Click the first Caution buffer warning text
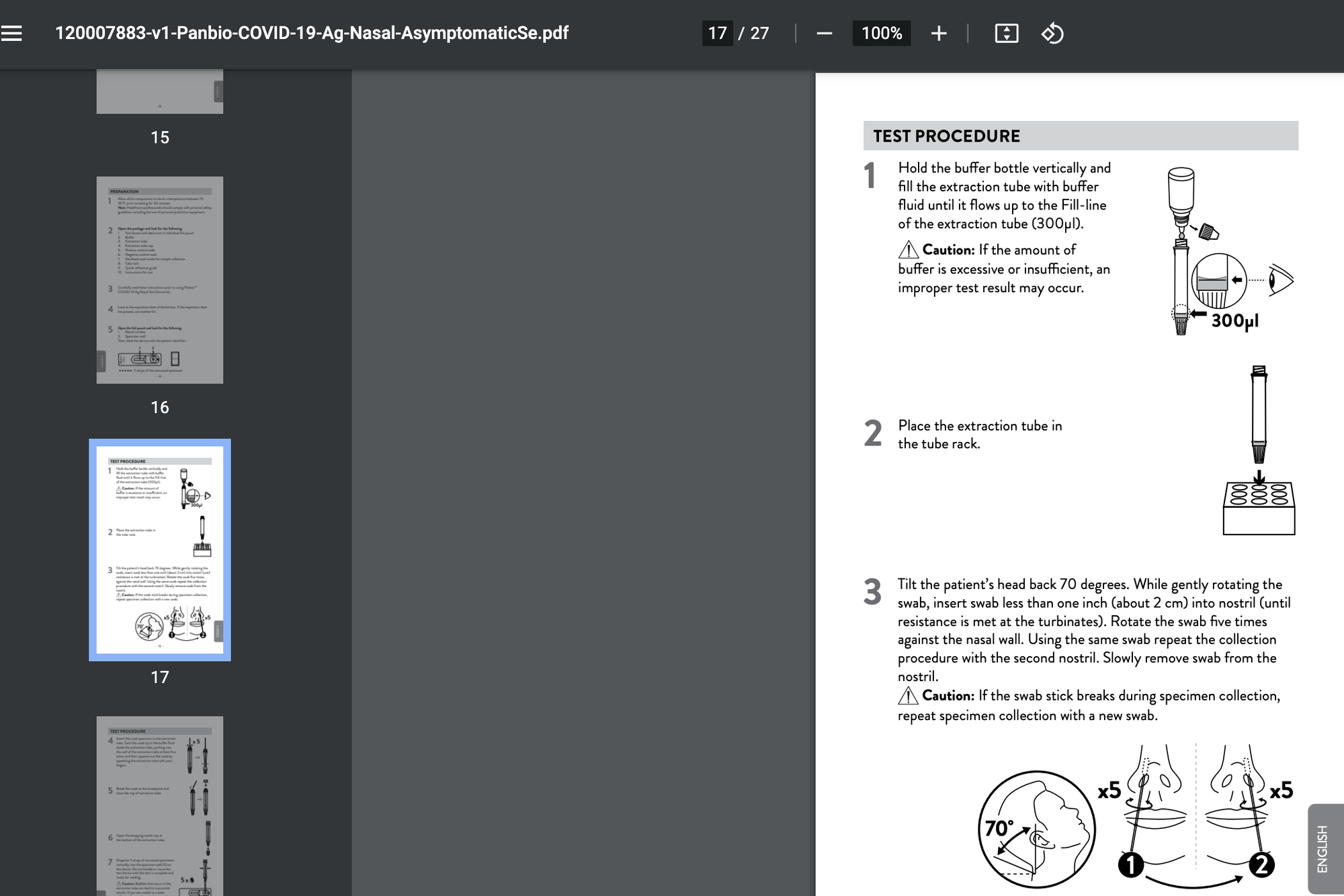Viewport: 1344px width, 896px height. click(1004, 269)
